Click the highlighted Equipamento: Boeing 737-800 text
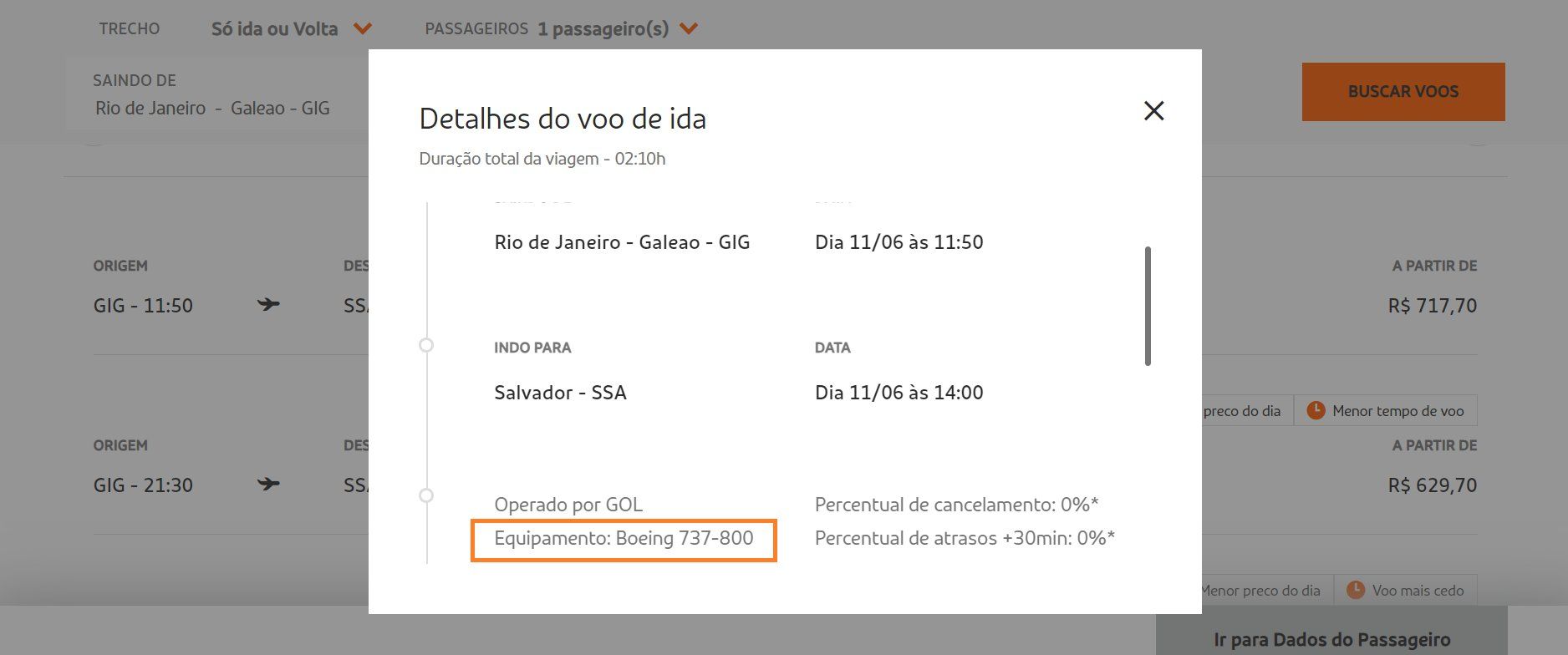The height and width of the screenshot is (655, 1568). pyautogui.click(x=624, y=538)
